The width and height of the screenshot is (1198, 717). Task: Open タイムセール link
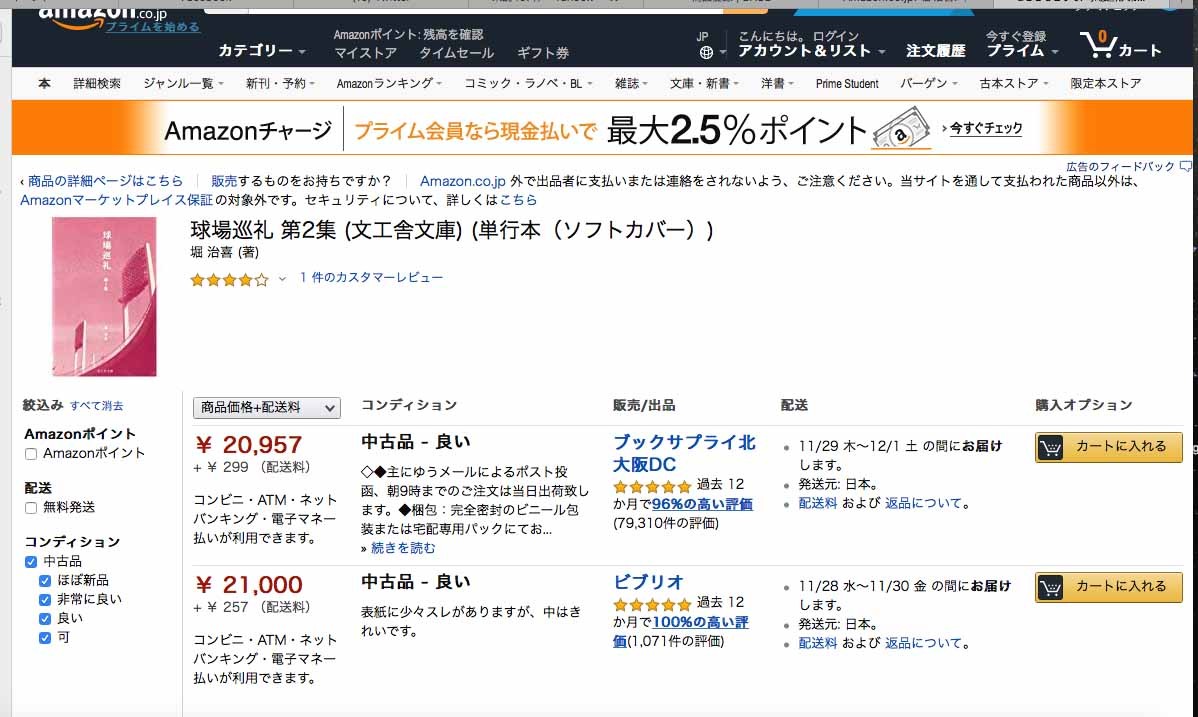456,53
